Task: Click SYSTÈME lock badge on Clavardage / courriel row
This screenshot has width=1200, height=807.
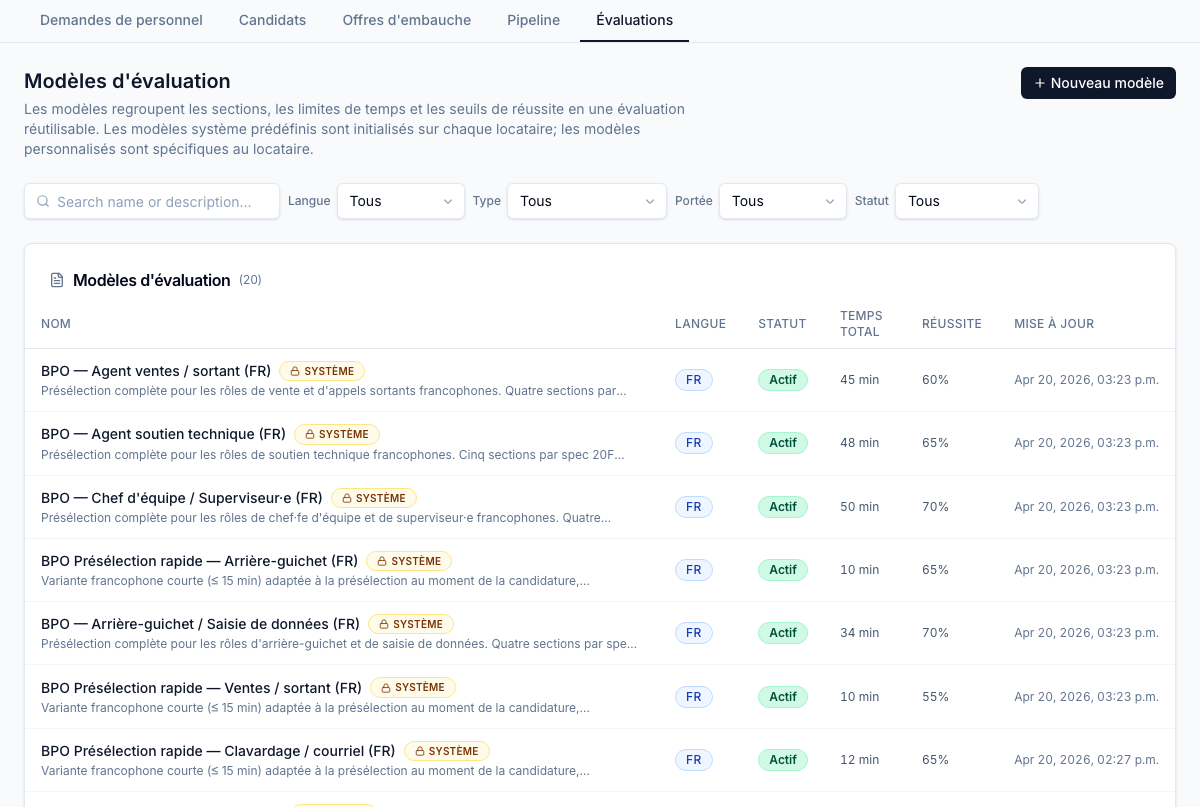Action: (447, 751)
